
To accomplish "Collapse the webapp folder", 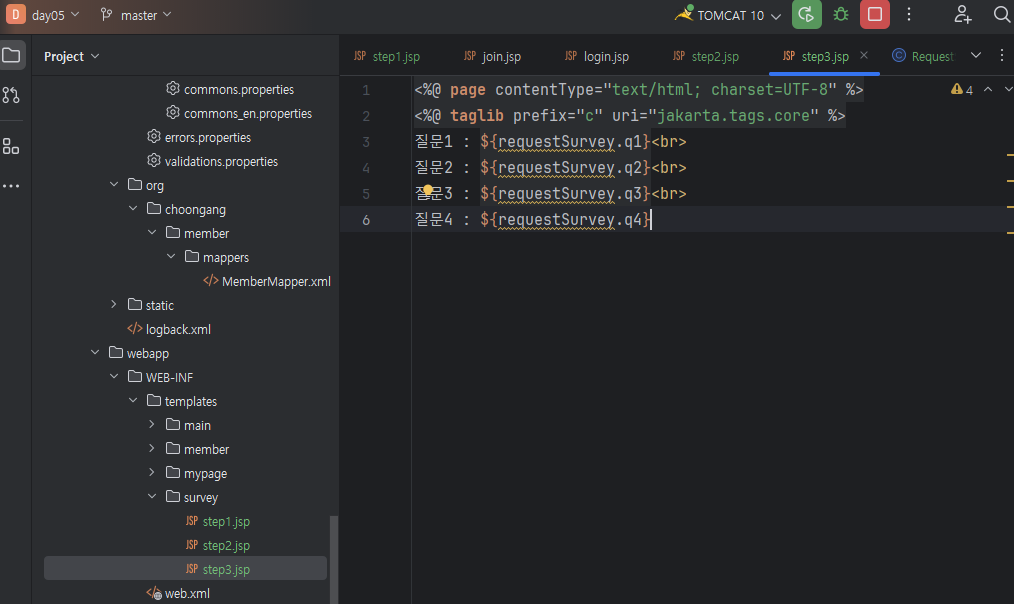I will point(95,352).
